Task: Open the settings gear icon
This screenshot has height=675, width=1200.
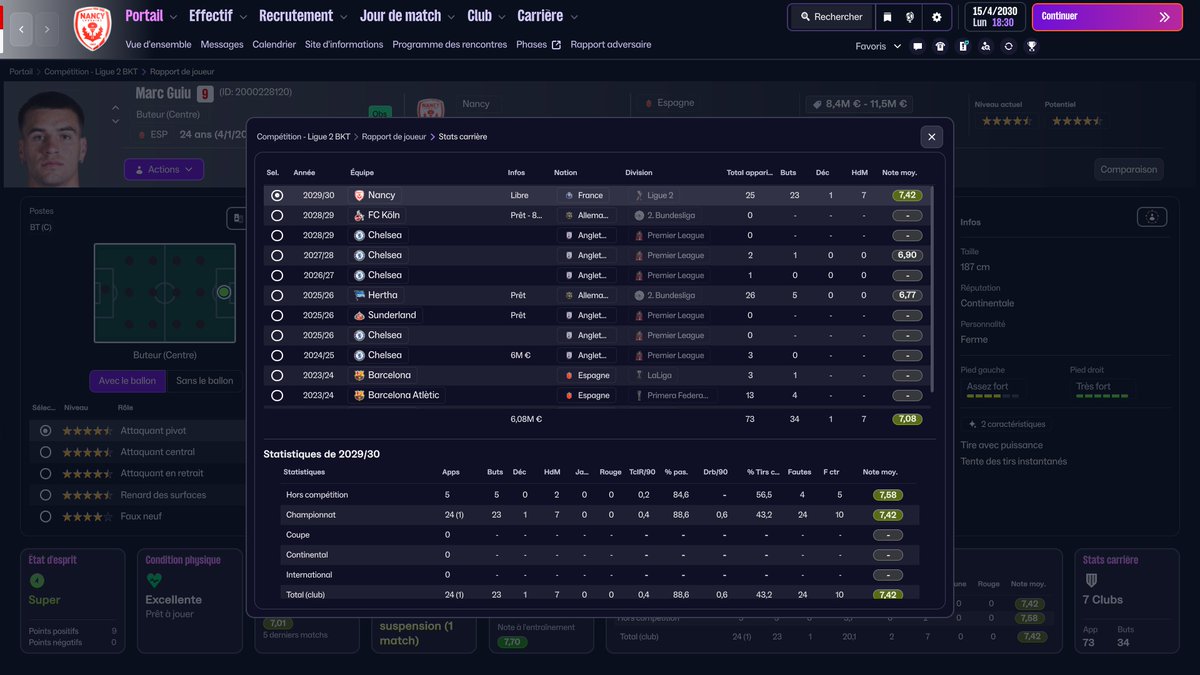Action: 937,17
